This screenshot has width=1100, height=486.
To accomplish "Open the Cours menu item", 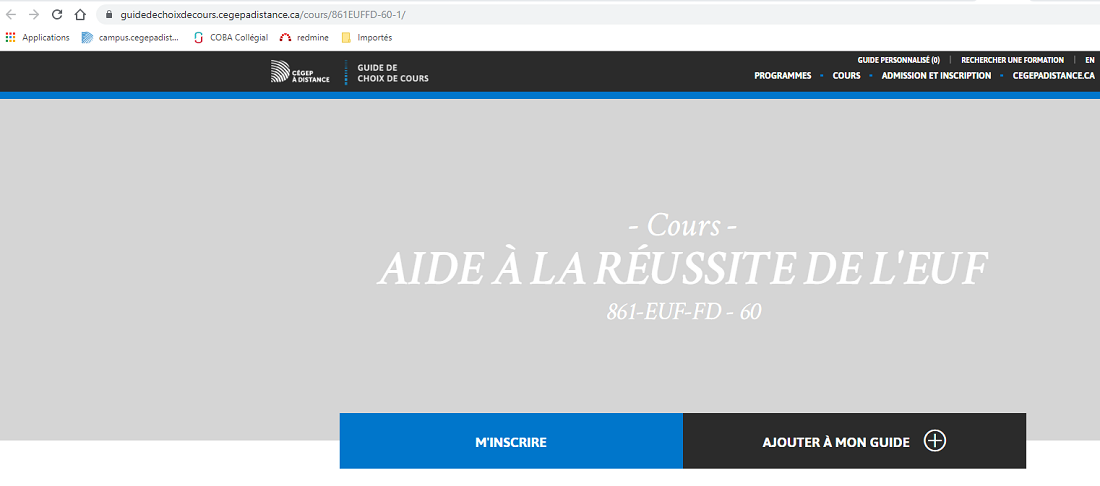I will pos(846,76).
